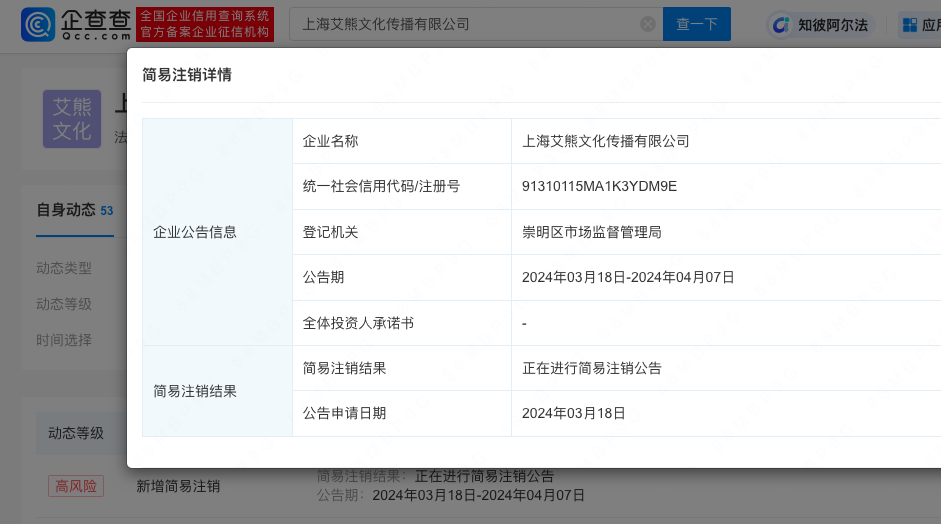The height and width of the screenshot is (524, 941).
Task: Click the red 全国企业信用查询系统 banner
Action: 205,25
